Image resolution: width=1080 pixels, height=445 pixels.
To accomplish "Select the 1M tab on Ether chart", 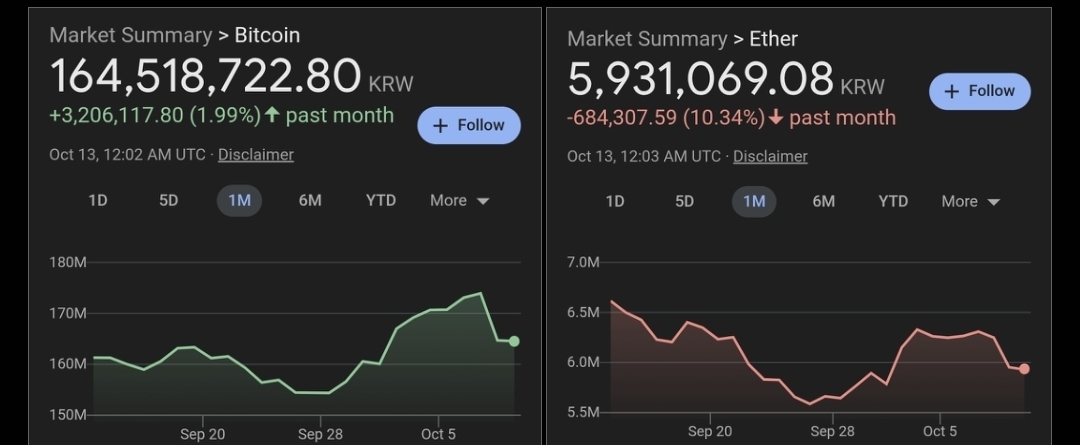I will click(x=754, y=202).
